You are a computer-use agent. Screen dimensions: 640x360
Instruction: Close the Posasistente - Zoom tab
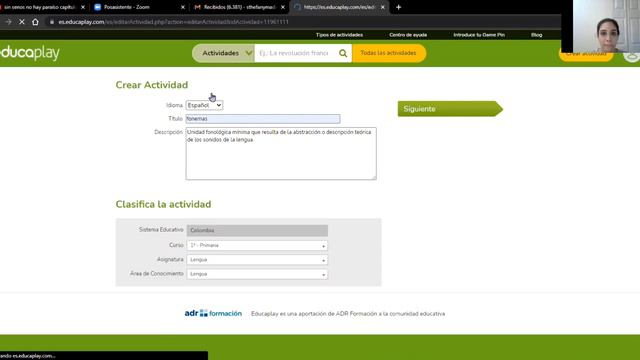pyautogui.click(x=182, y=7)
